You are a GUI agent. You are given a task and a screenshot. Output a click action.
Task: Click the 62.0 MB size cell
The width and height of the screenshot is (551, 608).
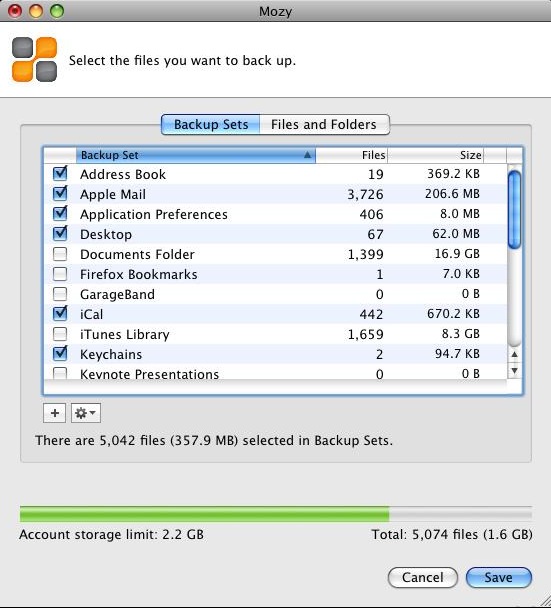click(x=456, y=234)
